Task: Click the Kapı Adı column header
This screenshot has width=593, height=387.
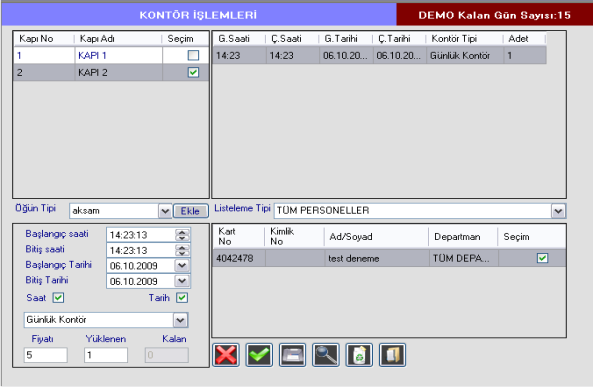Action: (x=118, y=39)
